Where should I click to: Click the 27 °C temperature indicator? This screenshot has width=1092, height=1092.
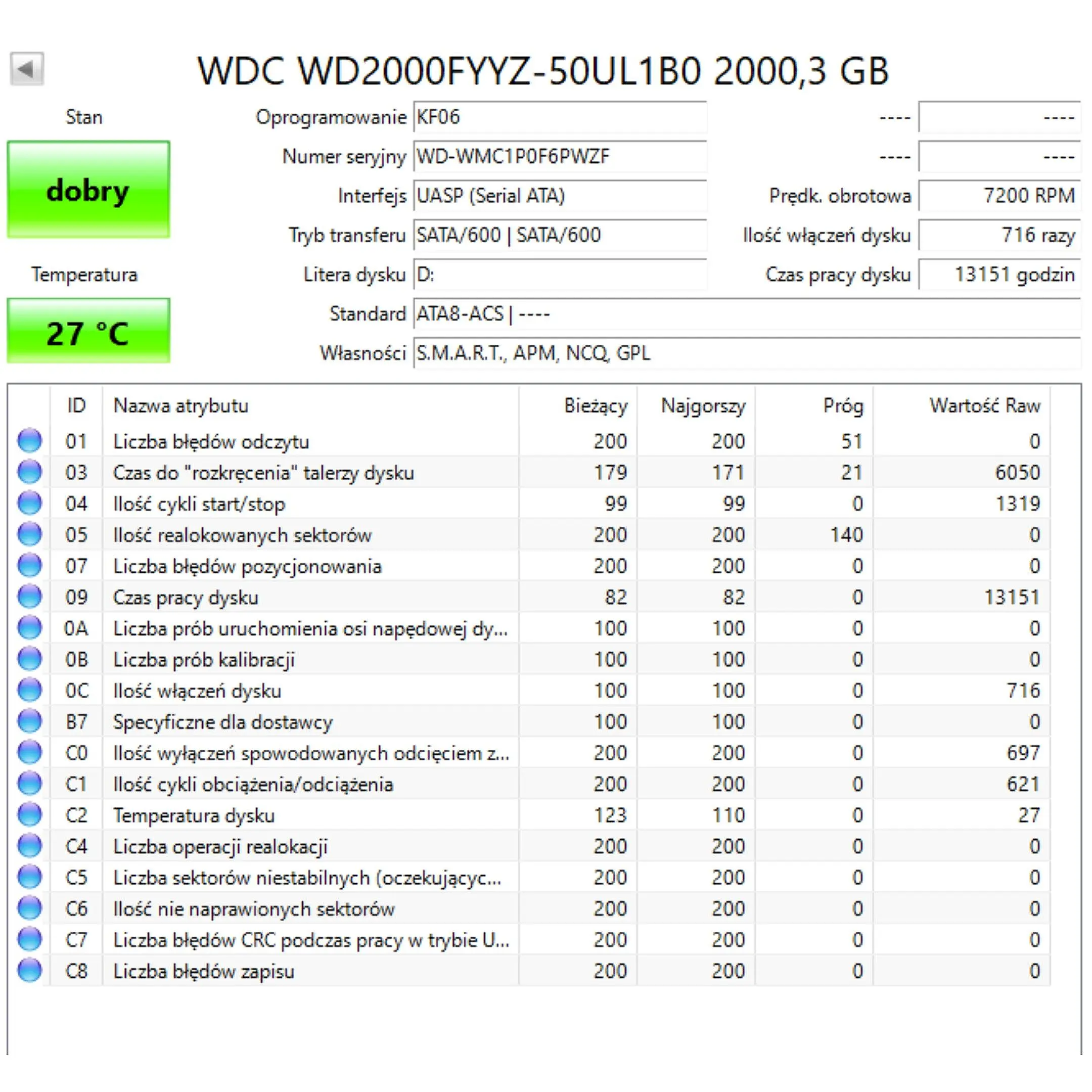click(88, 331)
